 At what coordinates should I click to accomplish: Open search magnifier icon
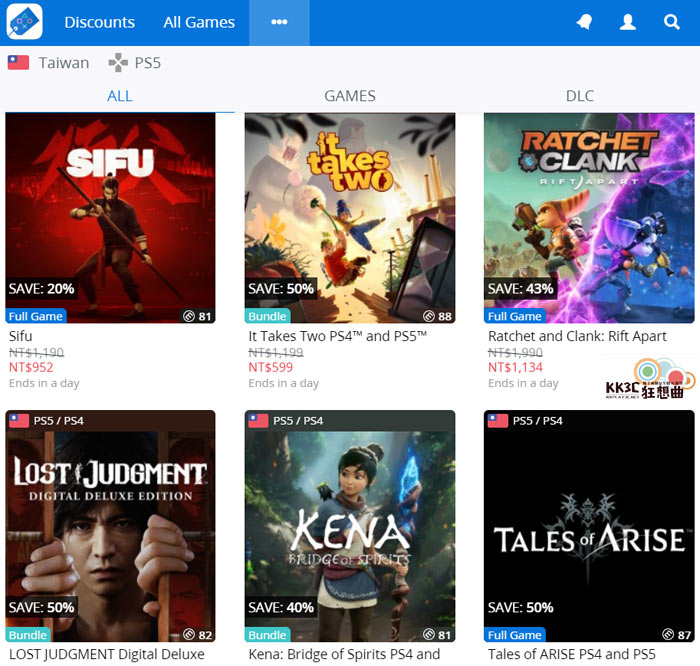point(671,22)
